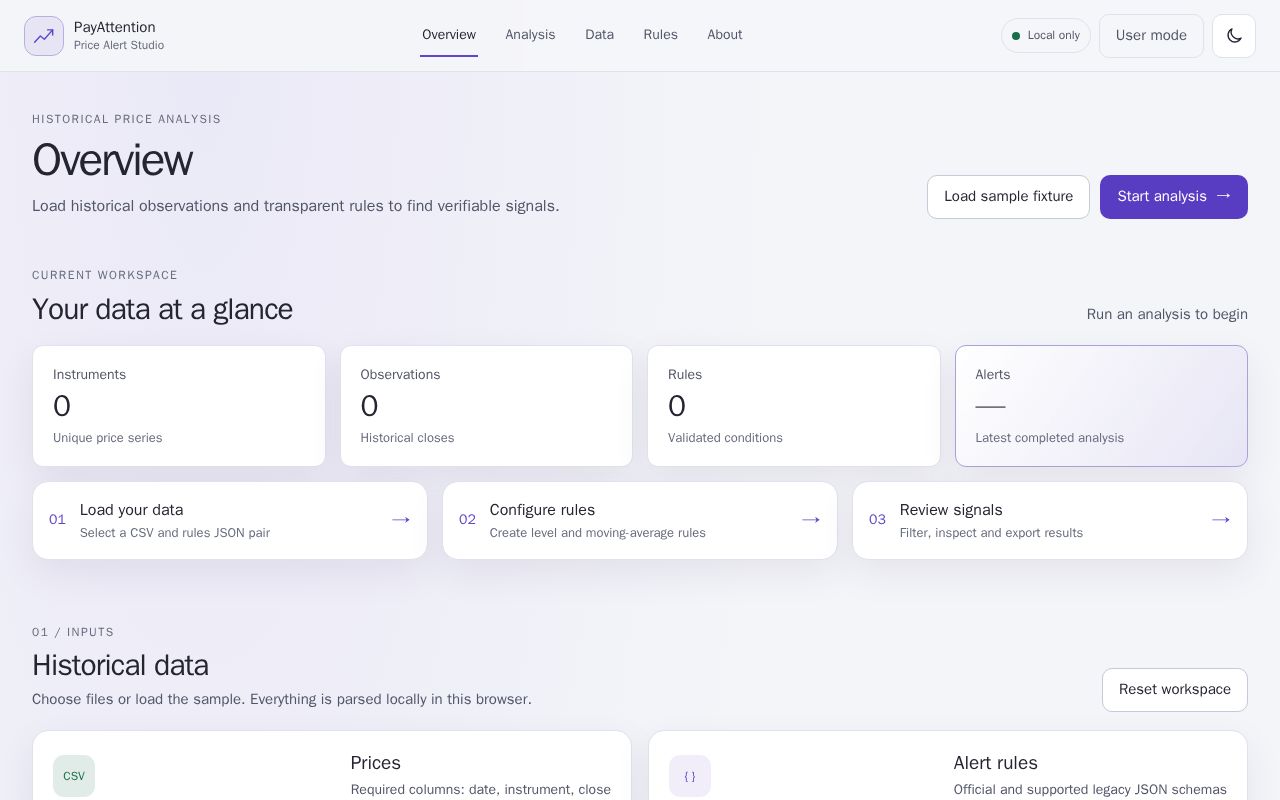The width and height of the screenshot is (1280, 800).
Task: Click "Official and supported legacy JSON schemas" text
Action: (1090, 790)
